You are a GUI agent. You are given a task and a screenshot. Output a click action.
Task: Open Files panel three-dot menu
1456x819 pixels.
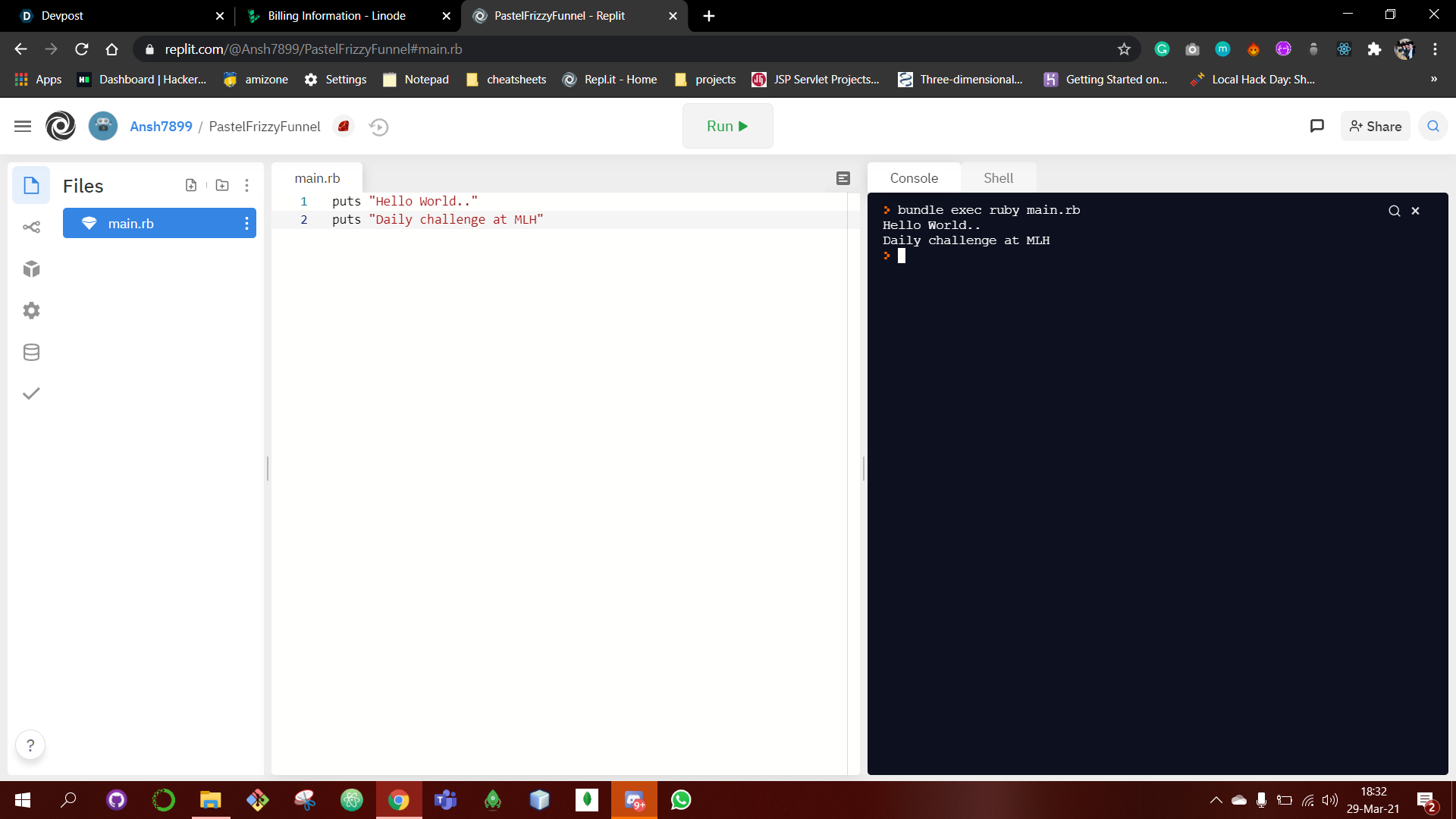tap(246, 185)
